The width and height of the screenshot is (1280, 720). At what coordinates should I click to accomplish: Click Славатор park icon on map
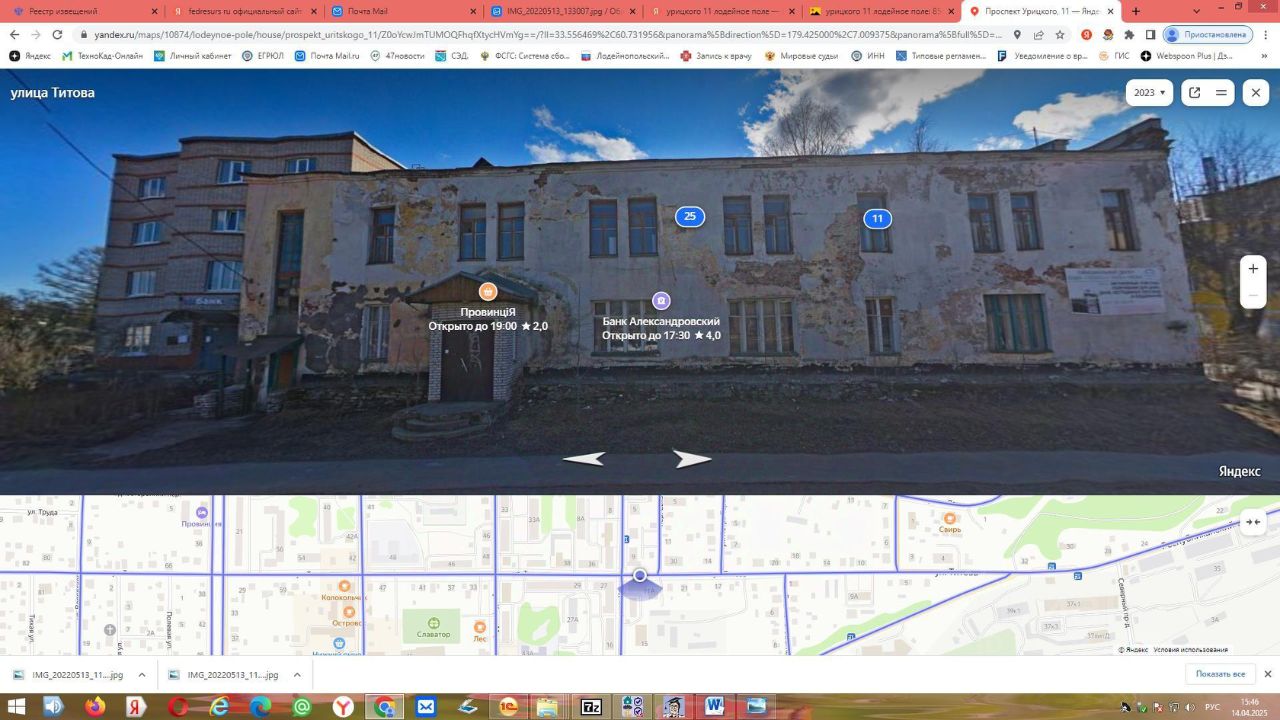434,623
